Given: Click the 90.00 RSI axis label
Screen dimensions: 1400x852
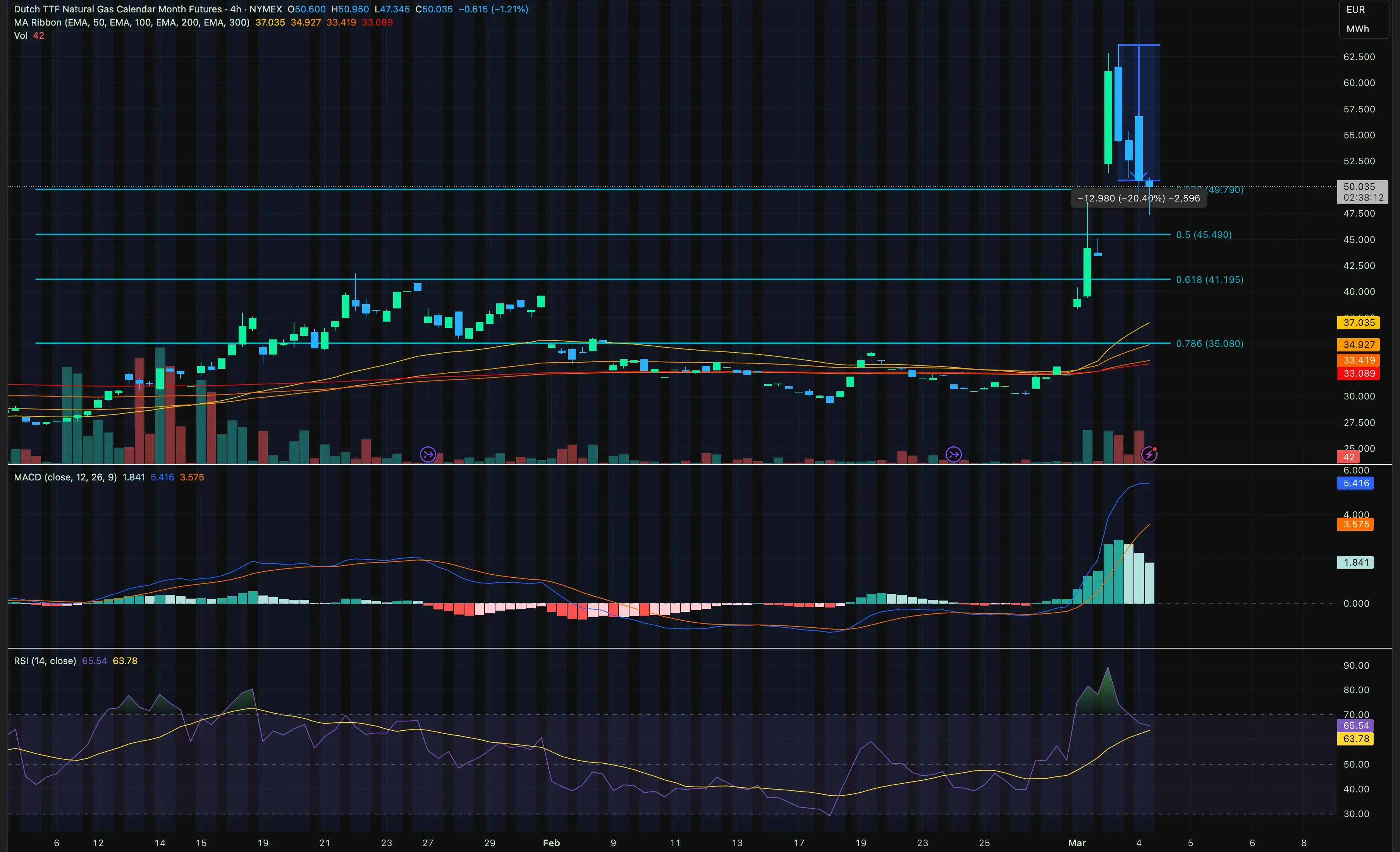Looking at the screenshot, I should pyautogui.click(x=1356, y=666).
